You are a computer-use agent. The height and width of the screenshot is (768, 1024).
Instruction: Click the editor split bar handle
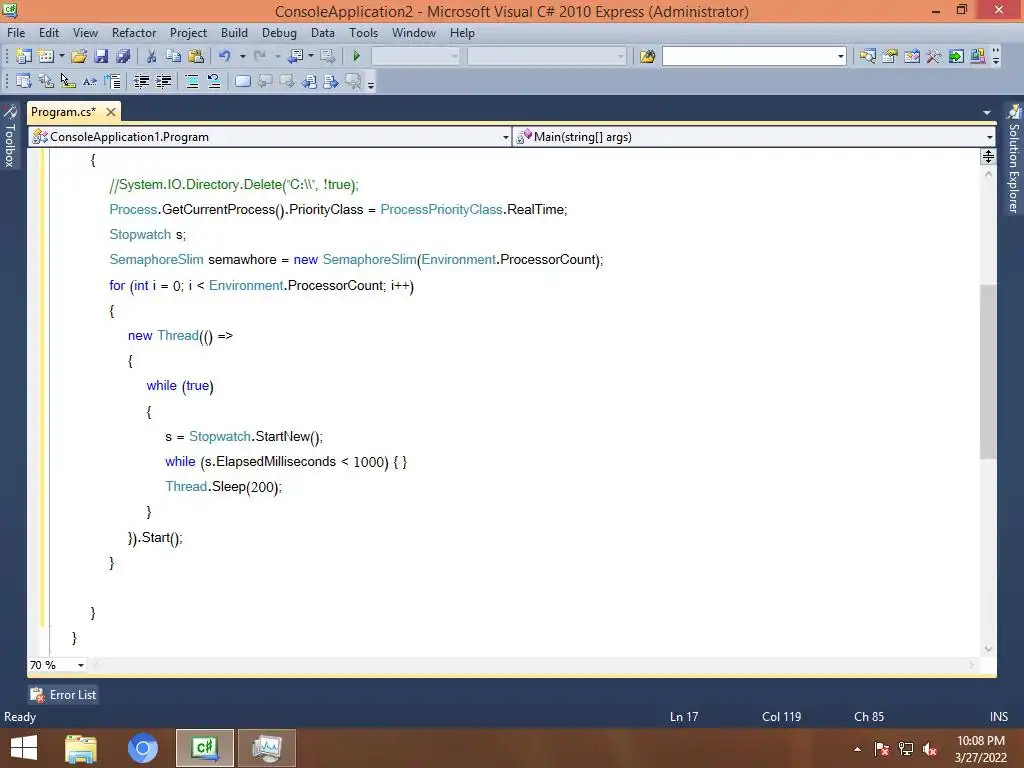pos(988,157)
